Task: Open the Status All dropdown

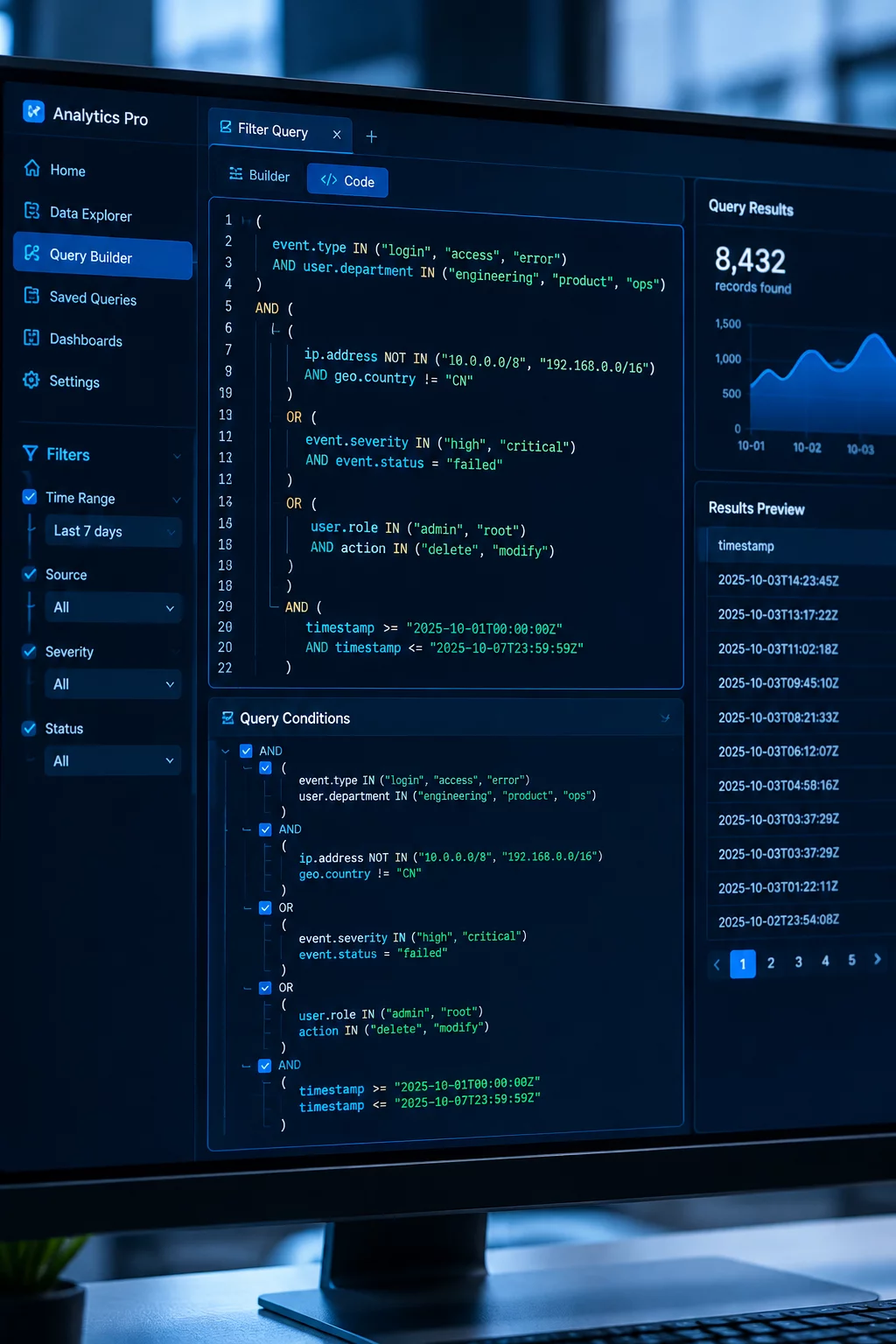Action: 113,761
